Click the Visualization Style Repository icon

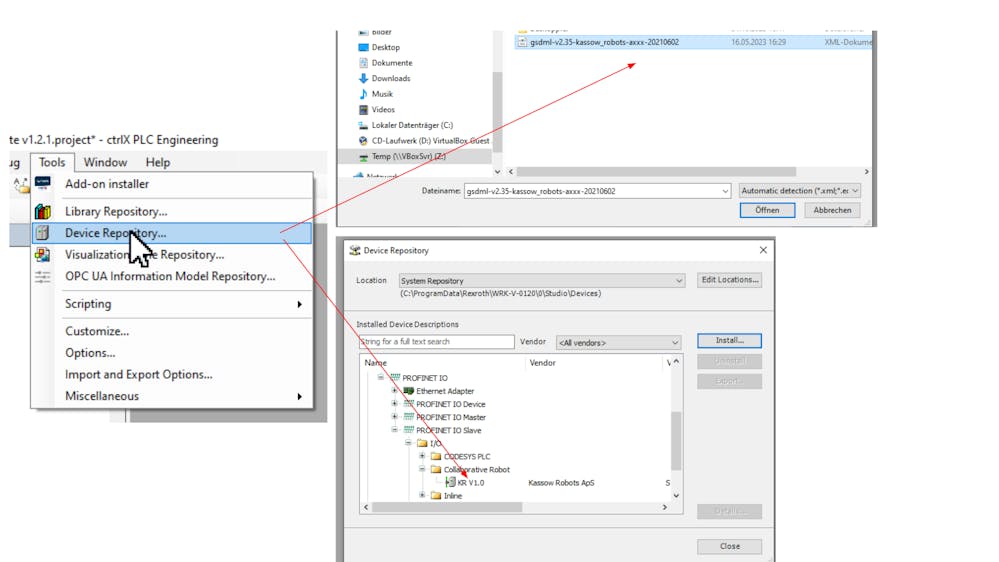[43, 254]
